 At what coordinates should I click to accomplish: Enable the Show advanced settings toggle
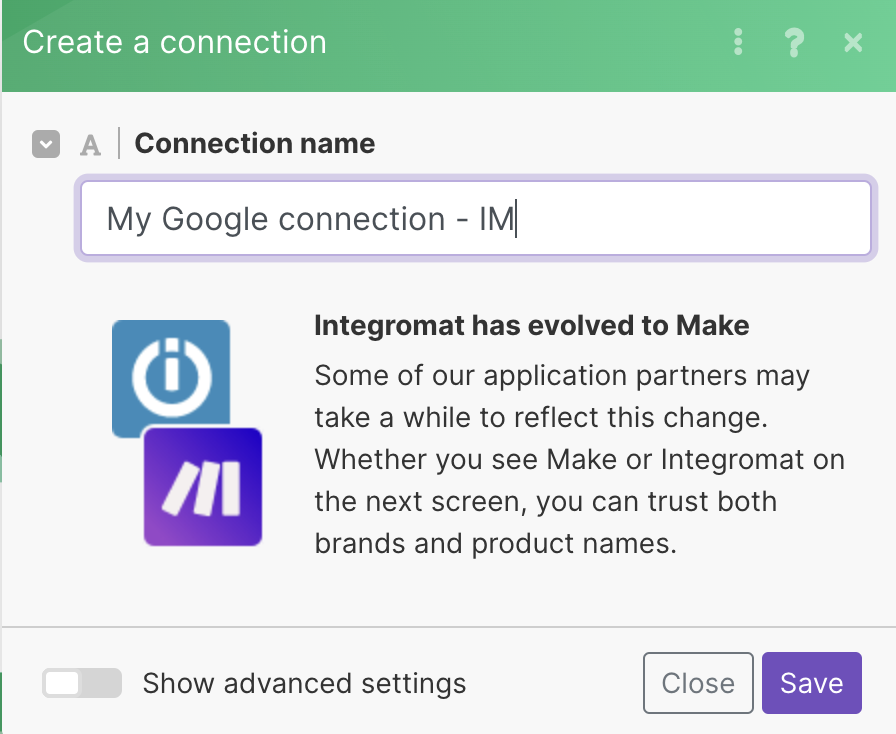pyautogui.click(x=82, y=683)
